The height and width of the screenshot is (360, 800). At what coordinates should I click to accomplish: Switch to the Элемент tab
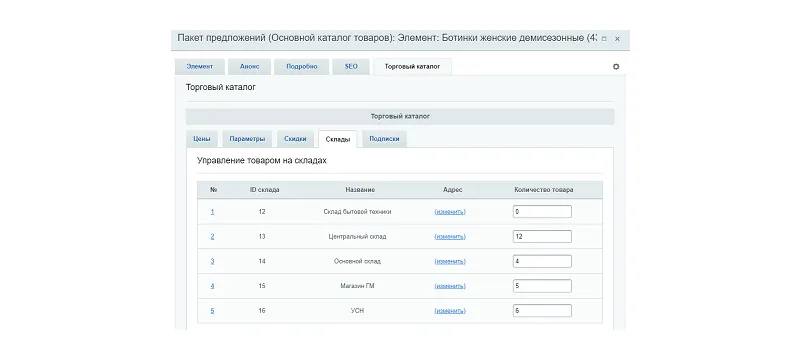tap(199, 67)
